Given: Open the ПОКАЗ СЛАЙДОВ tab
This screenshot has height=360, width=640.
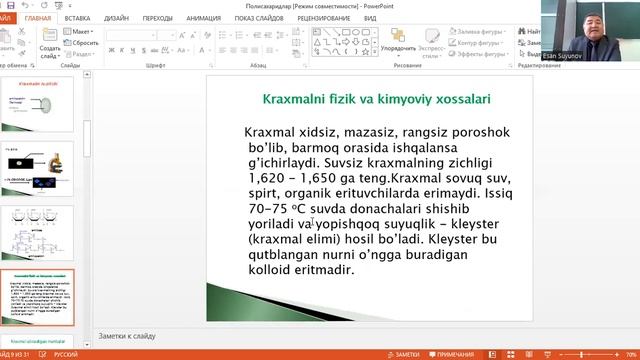Looking at the screenshot, I should point(259,18).
